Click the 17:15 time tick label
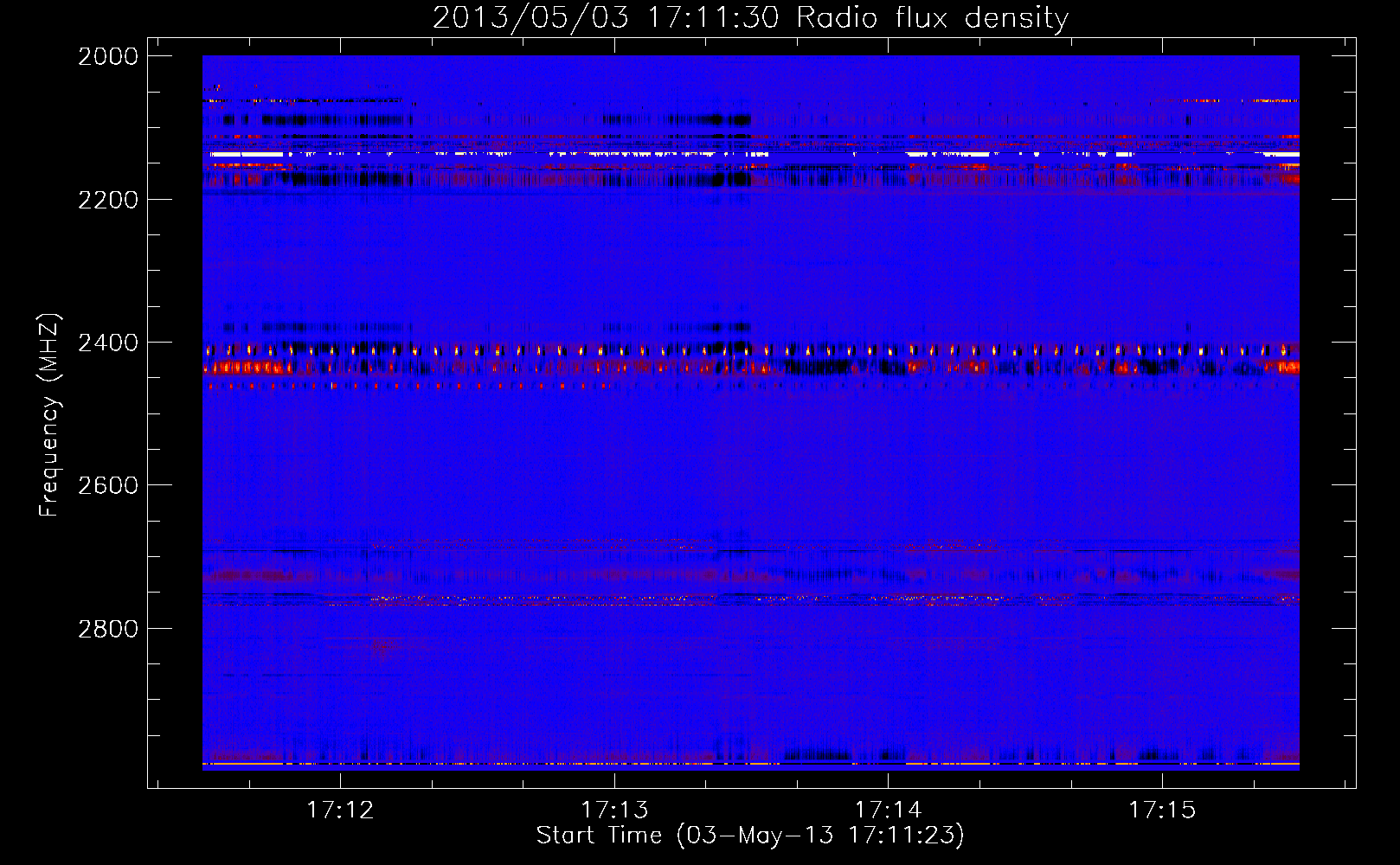The image size is (1400, 865). (x=1162, y=810)
